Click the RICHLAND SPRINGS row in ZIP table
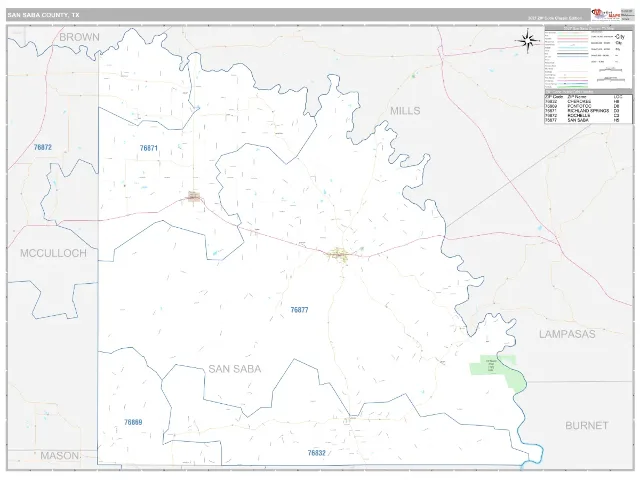 pos(588,111)
